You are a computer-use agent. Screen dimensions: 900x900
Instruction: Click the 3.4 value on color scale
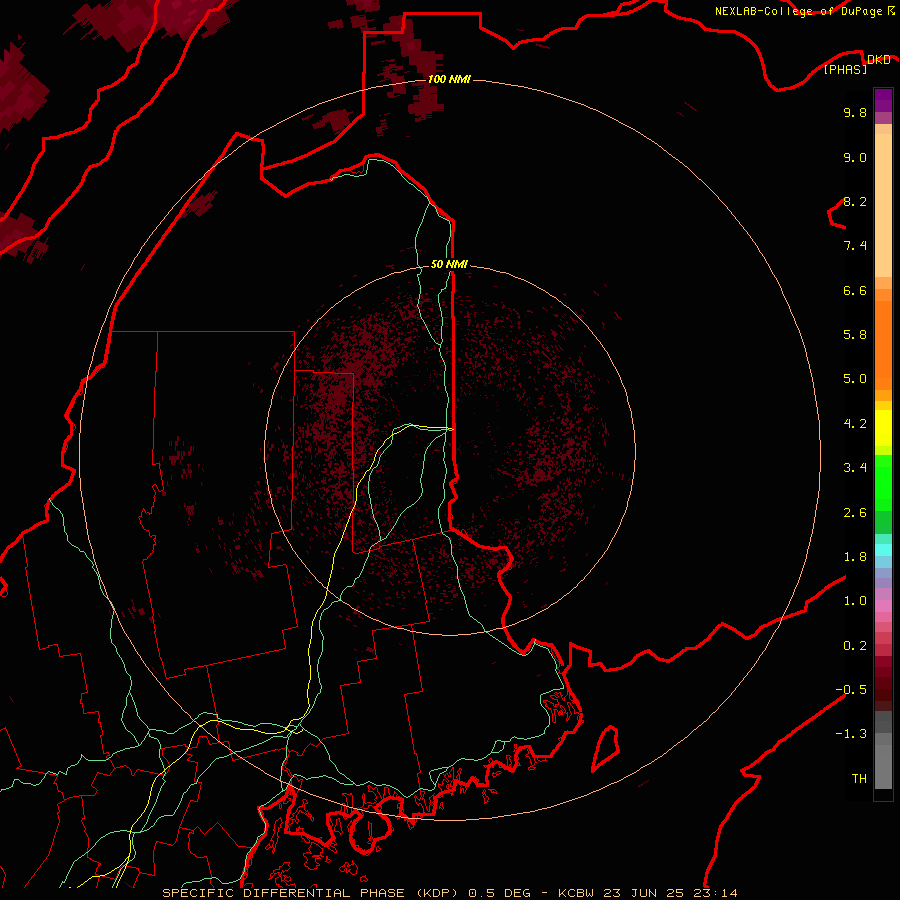(x=855, y=468)
